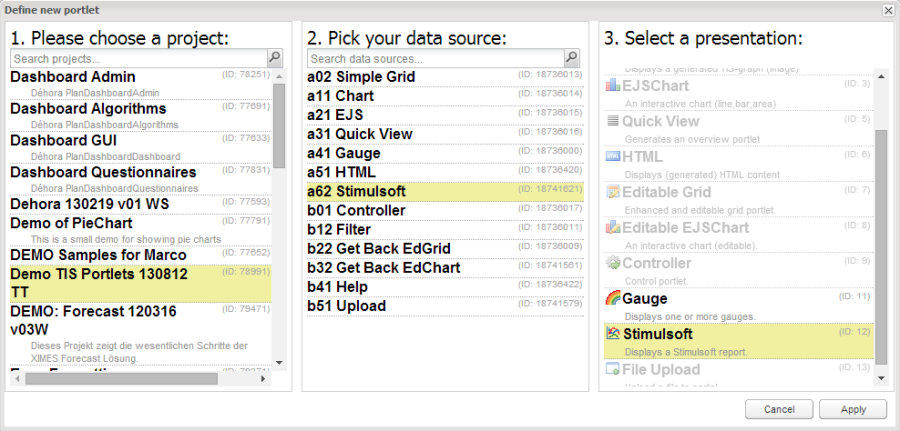The width and height of the screenshot is (900, 431).
Task: Cancel the portlet definition
Action: (779, 409)
